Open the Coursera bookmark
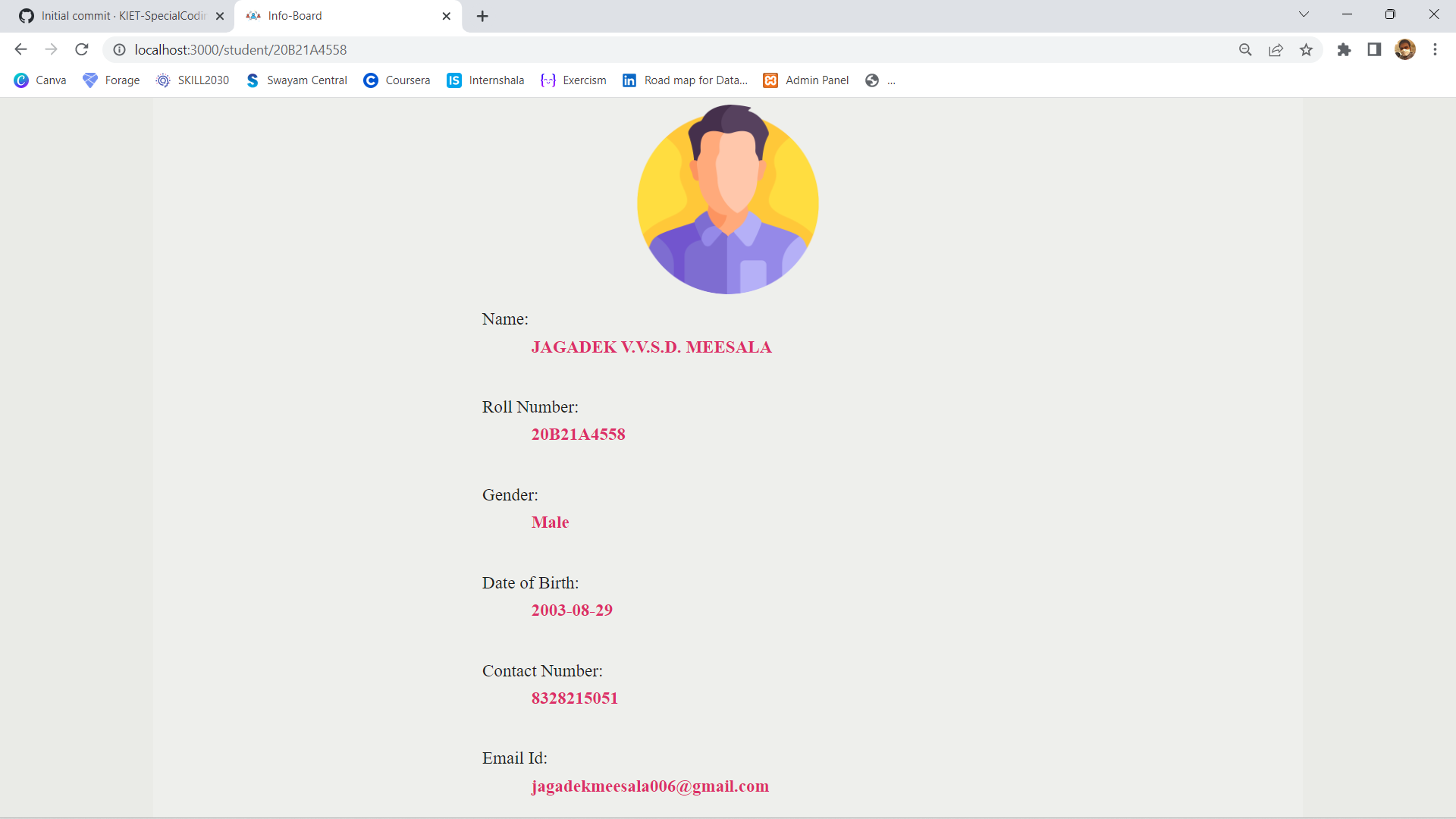Image resolution: width=1456 pixels, height=819 pixels. 397,80
